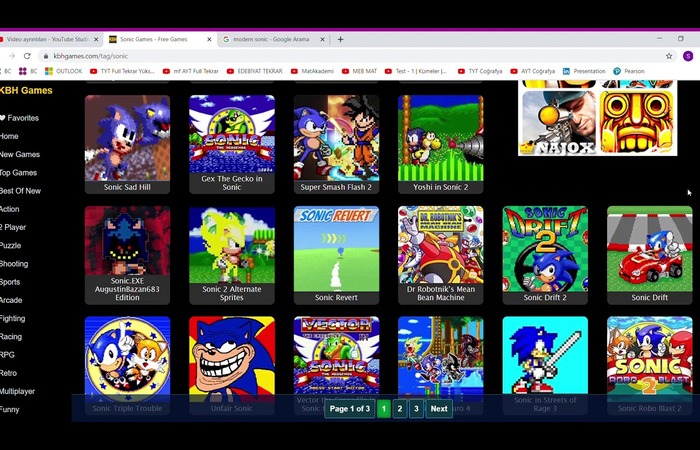Open the AYT Coğrafya bookmark
The height and width of the screenshot is (450, 700).
533,71
